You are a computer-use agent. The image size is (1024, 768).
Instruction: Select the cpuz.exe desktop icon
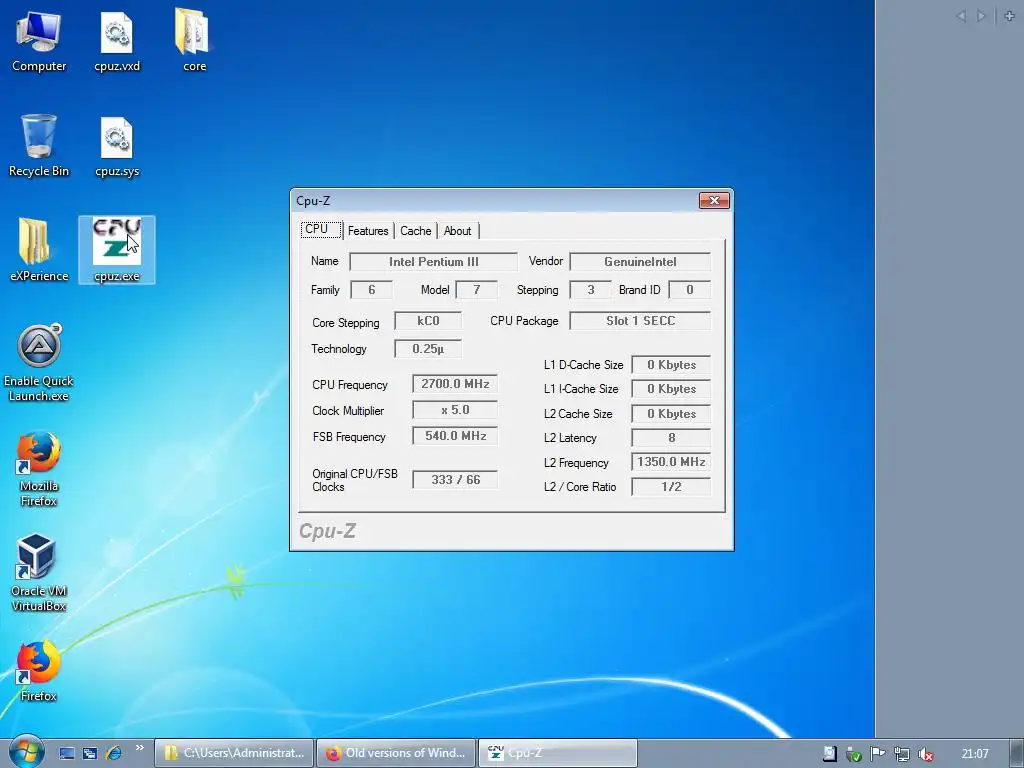point(117,250)
